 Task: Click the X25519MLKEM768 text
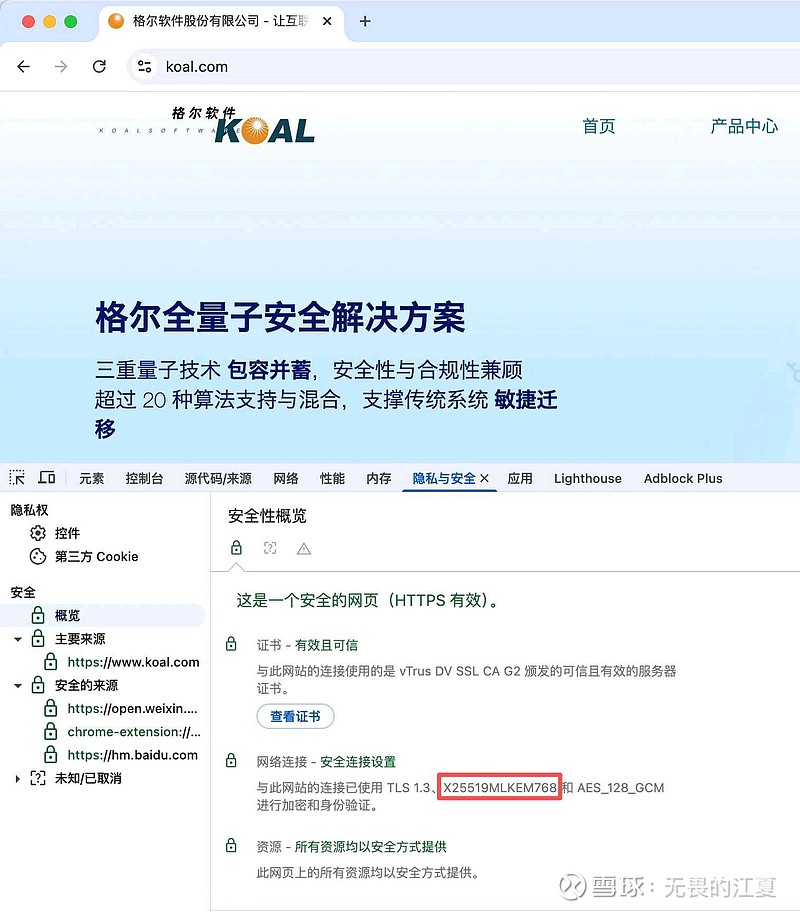pos(500,788)
